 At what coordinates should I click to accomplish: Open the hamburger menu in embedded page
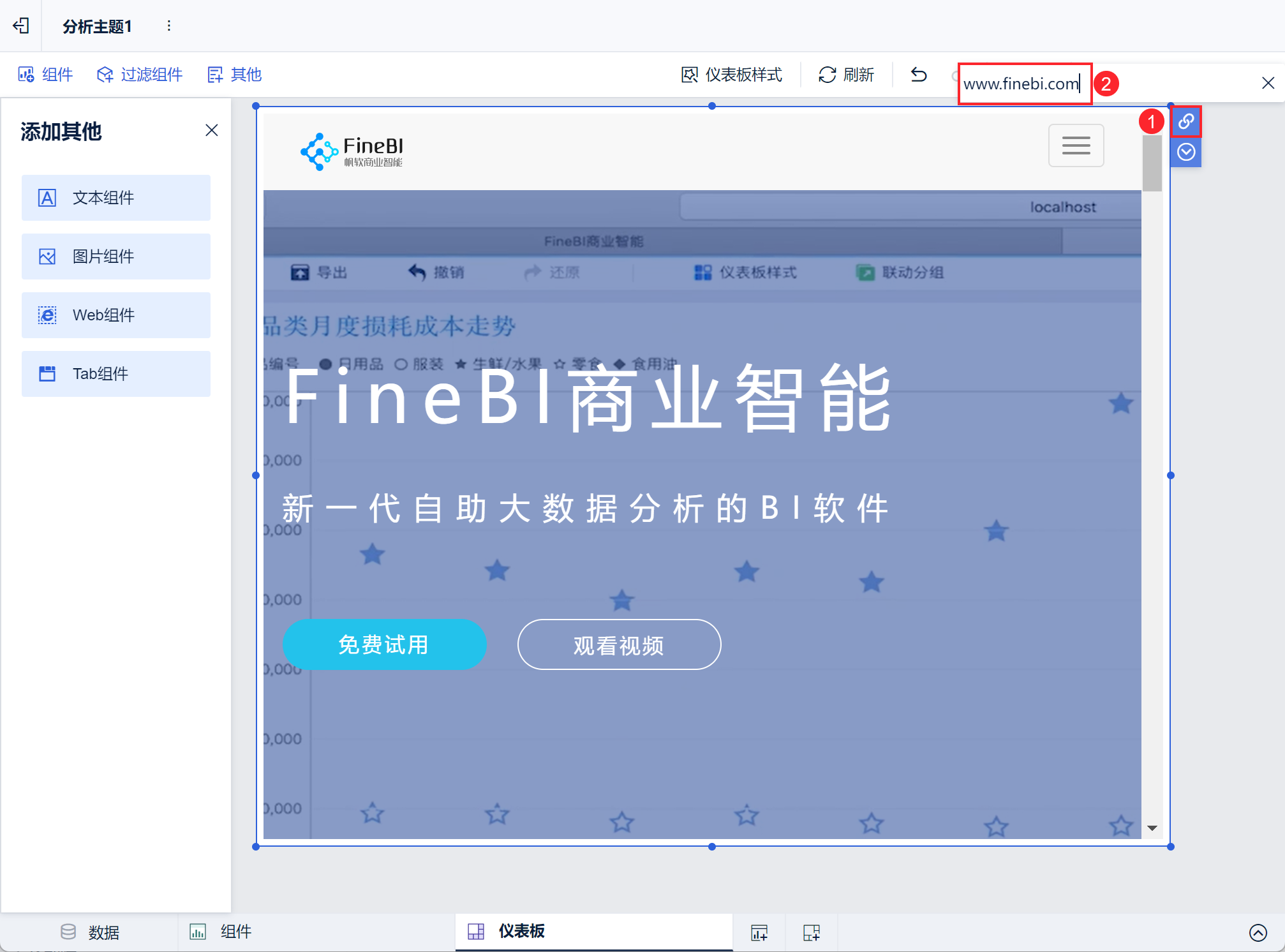point(1076,145)
